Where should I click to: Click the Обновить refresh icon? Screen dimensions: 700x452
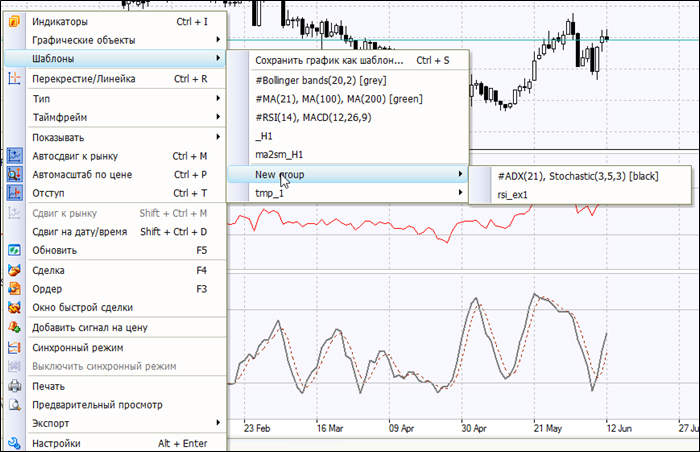point(14,250)
